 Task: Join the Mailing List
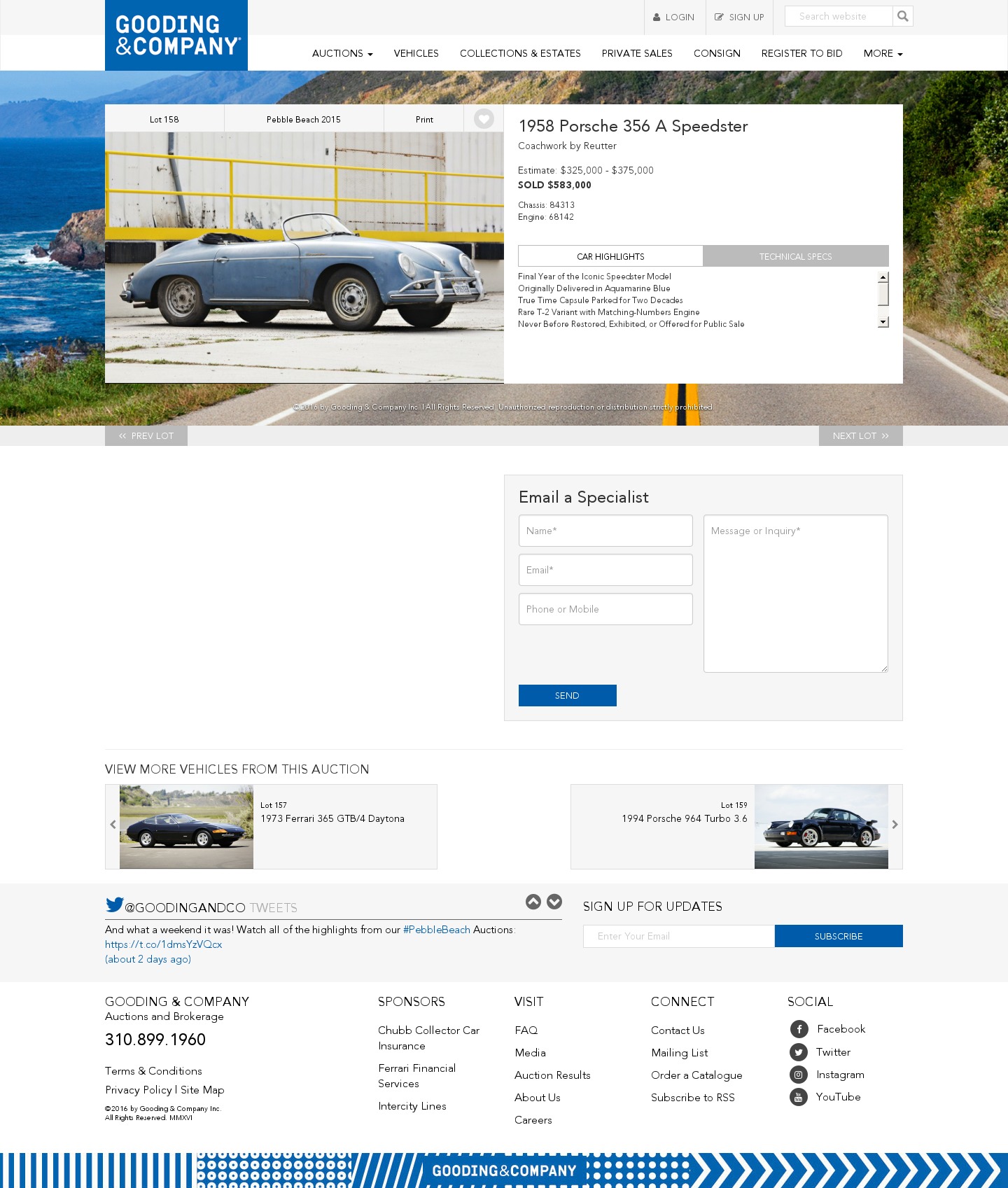[x=680, y=1053]
